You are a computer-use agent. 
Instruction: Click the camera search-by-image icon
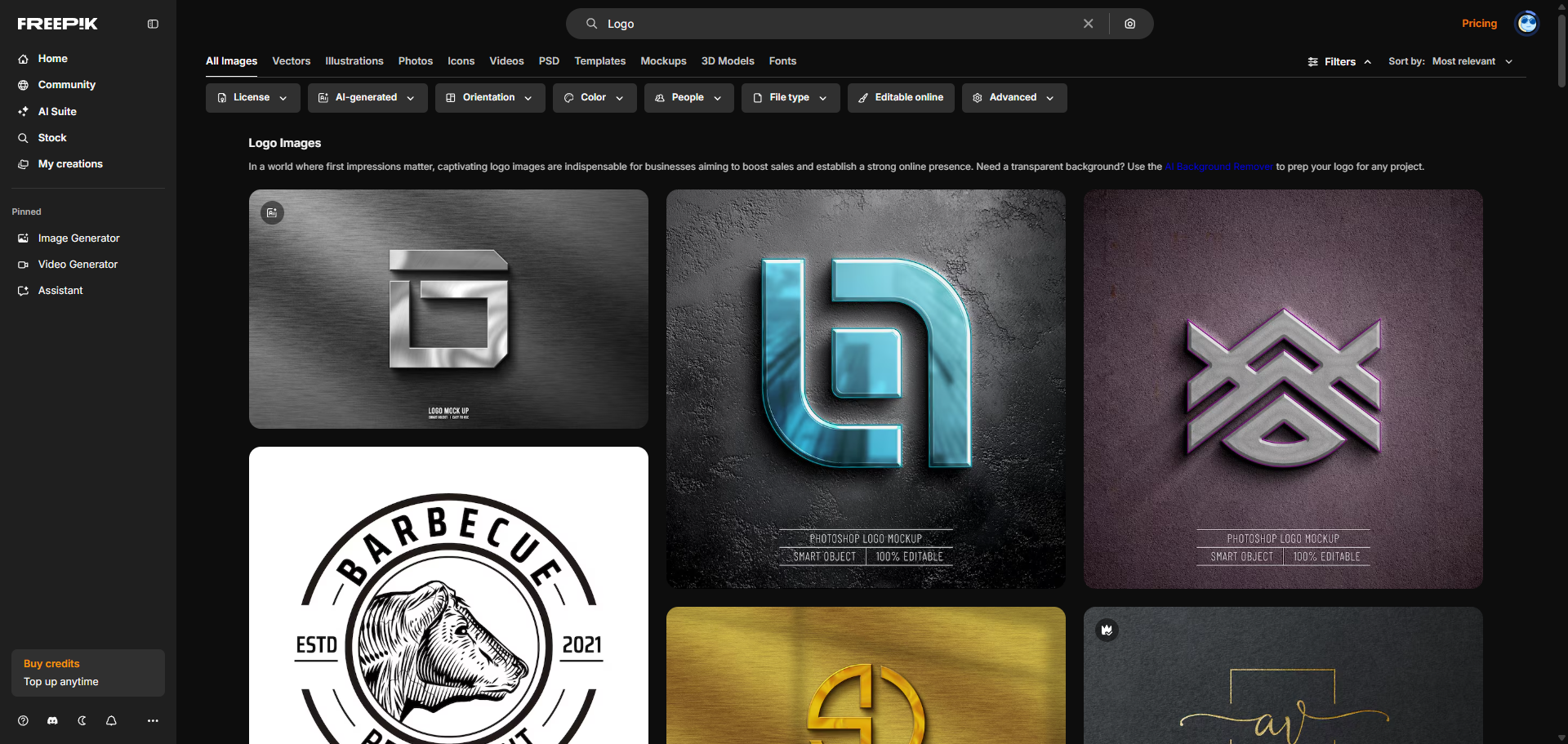tap(1129, 24)
